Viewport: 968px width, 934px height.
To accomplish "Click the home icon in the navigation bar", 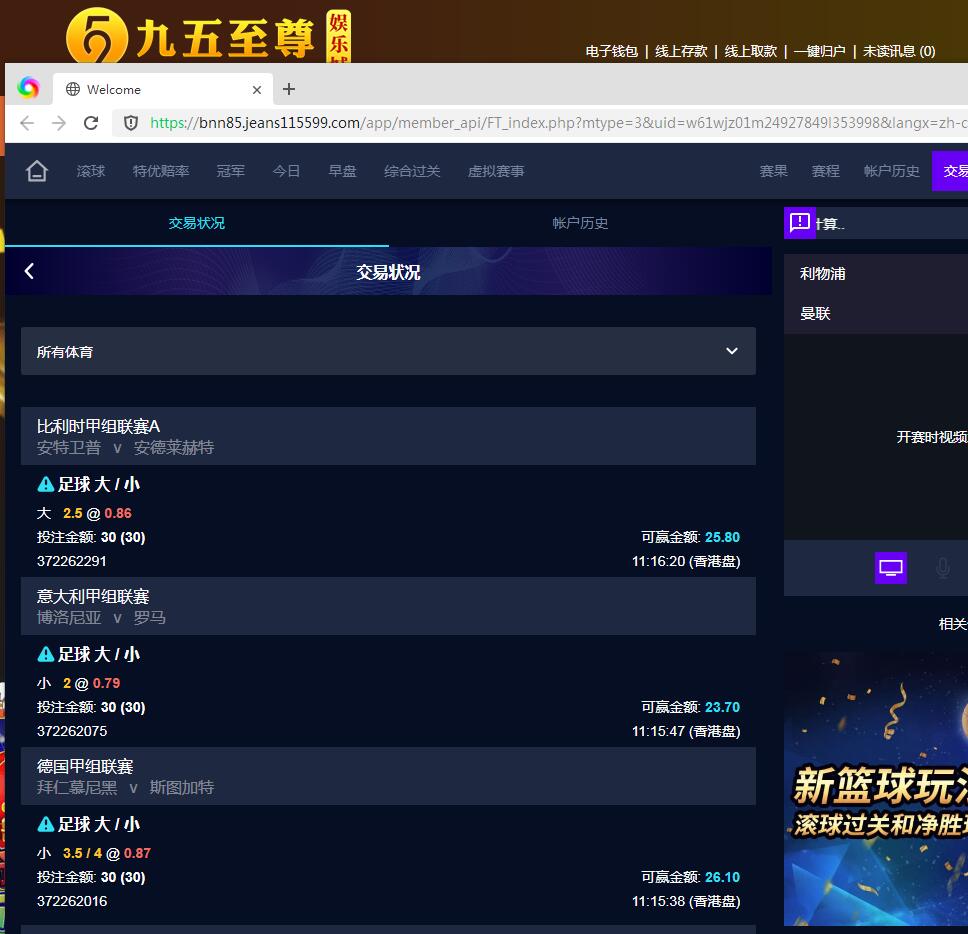I will click(37, 171).
